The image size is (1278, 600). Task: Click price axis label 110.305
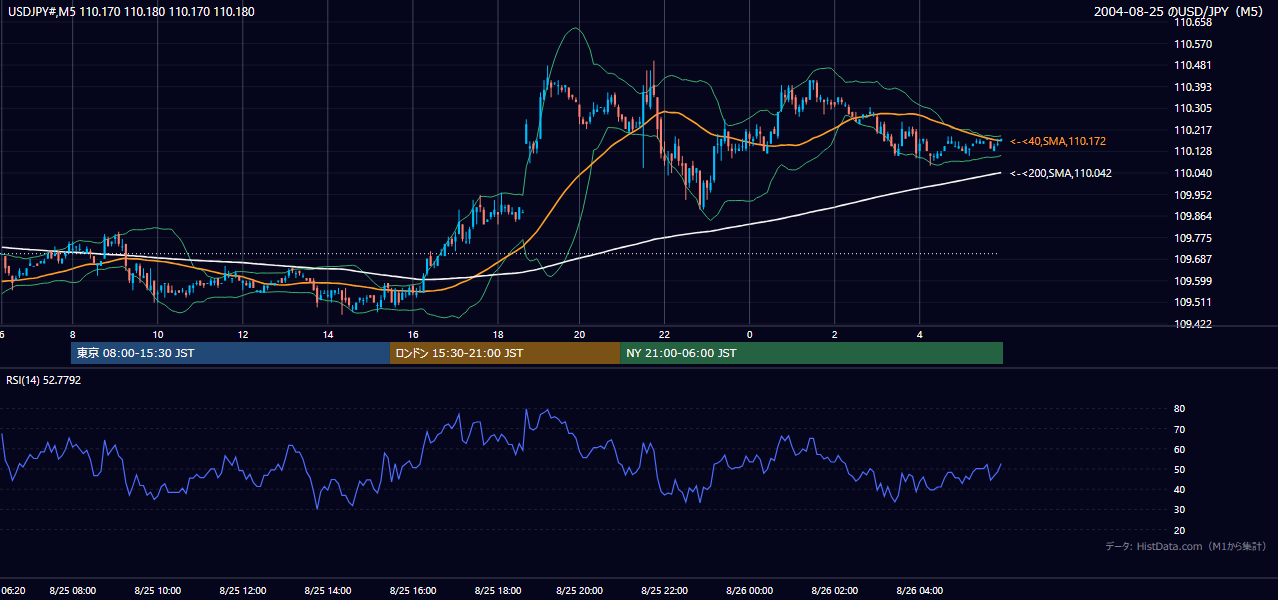1193,108
